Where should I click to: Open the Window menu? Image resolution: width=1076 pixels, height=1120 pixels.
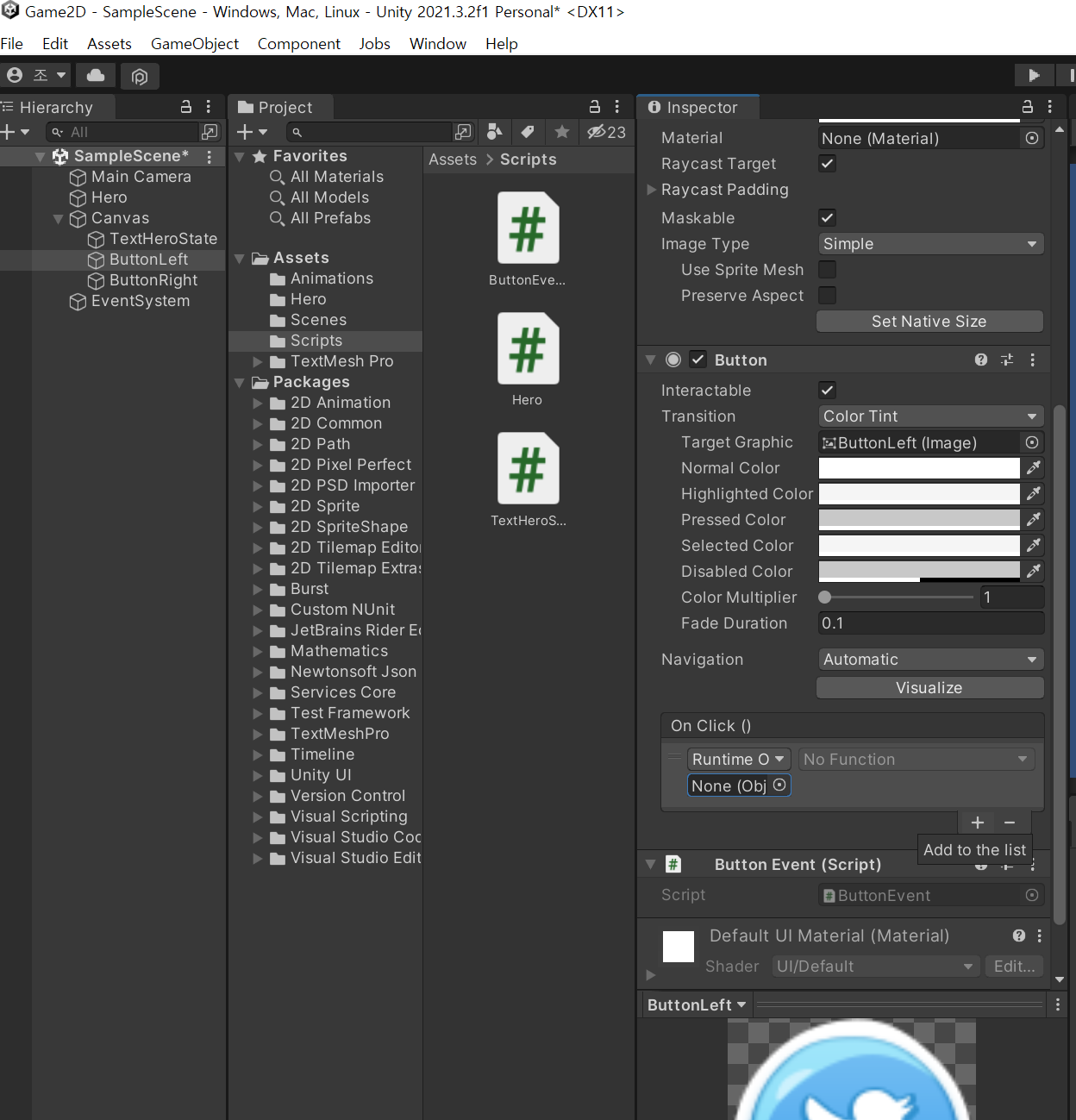point(438,44)
